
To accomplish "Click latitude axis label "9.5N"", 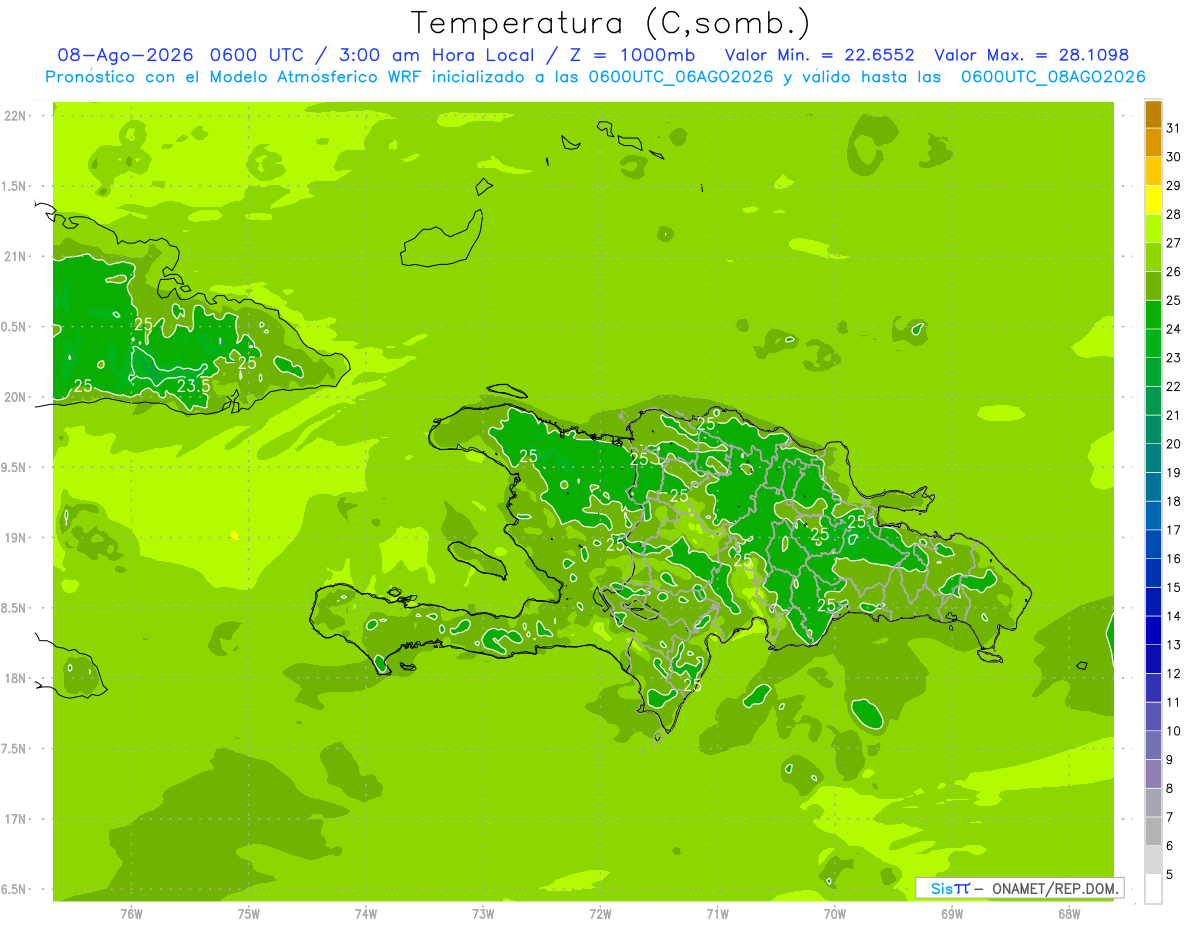I will [14, 467].
